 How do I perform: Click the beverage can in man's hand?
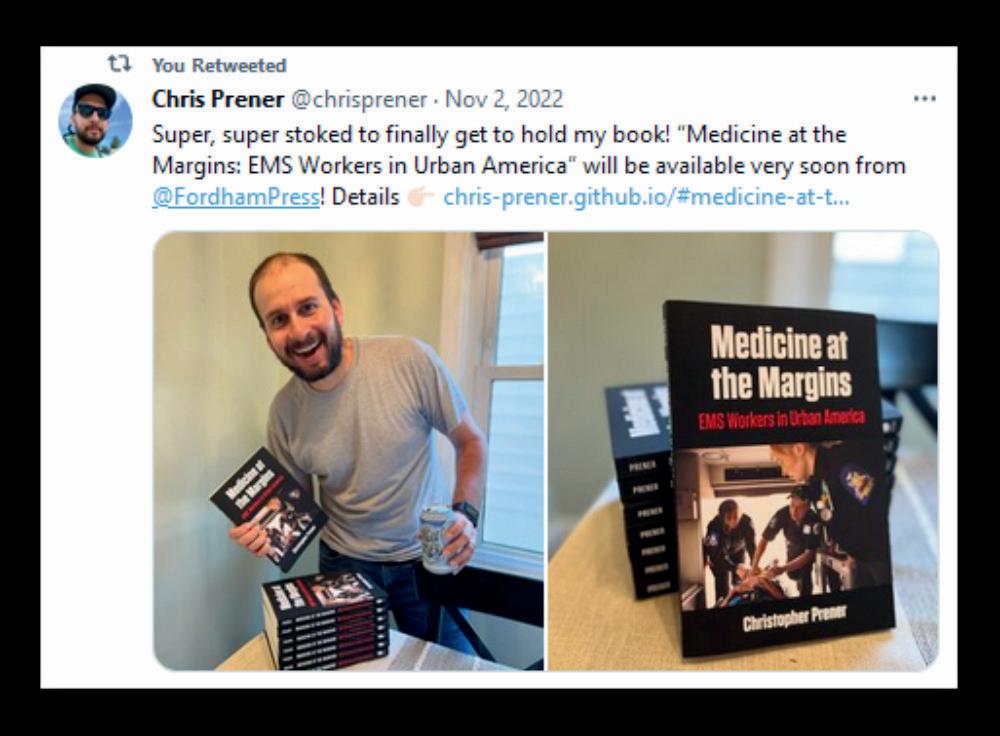pyautogui.click(x=439, y=538)
